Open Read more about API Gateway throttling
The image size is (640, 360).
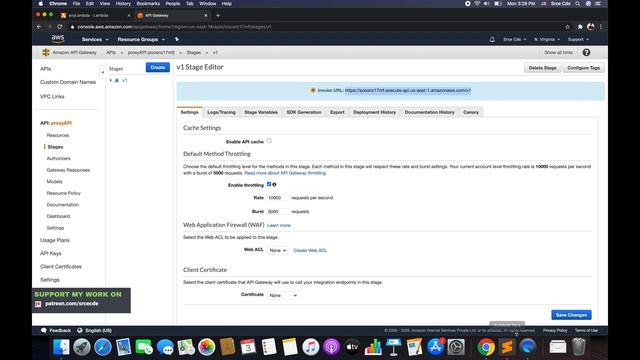(x=285, y=173)
